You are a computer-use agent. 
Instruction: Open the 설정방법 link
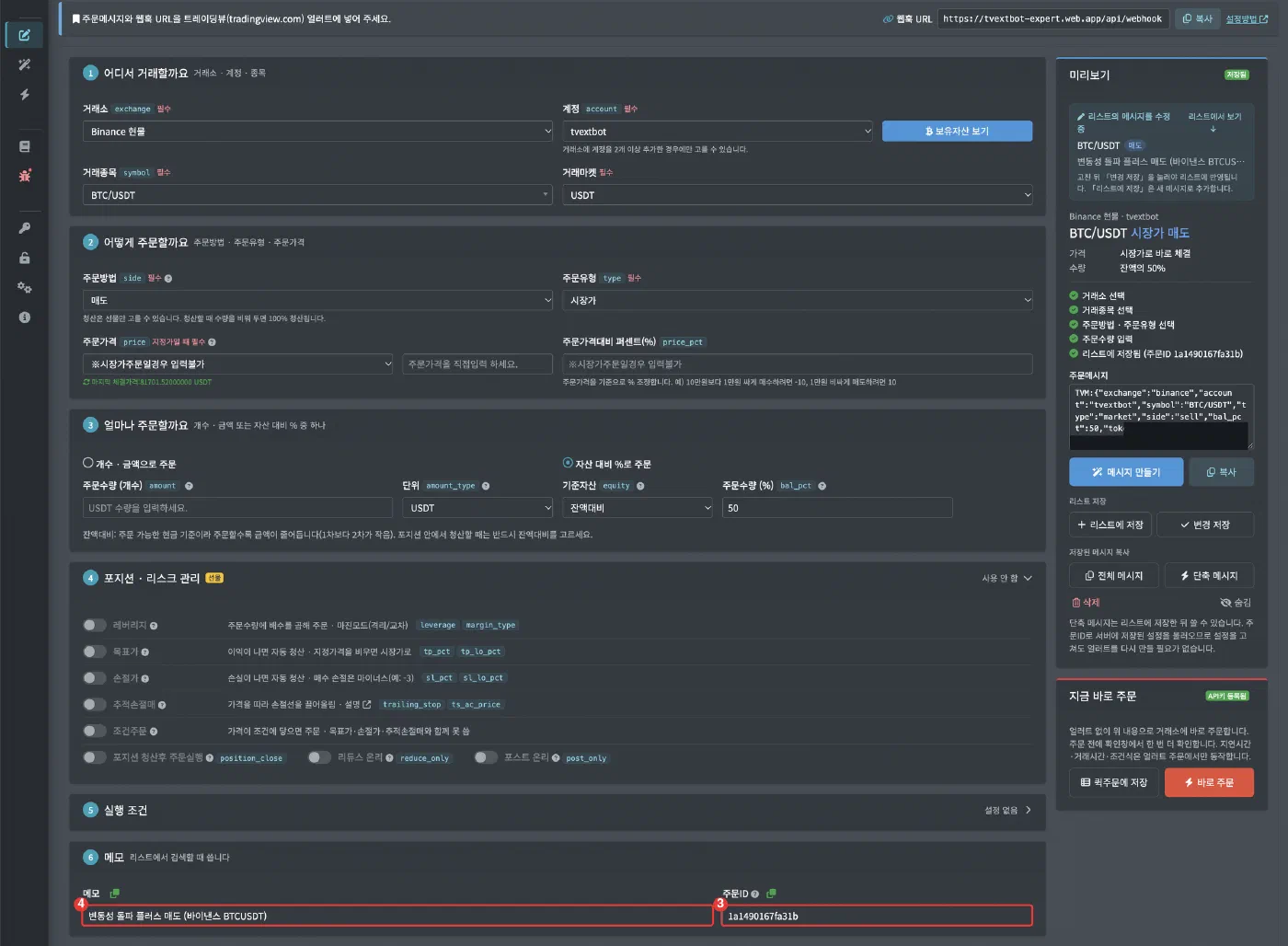click(x=1247, y=18)
